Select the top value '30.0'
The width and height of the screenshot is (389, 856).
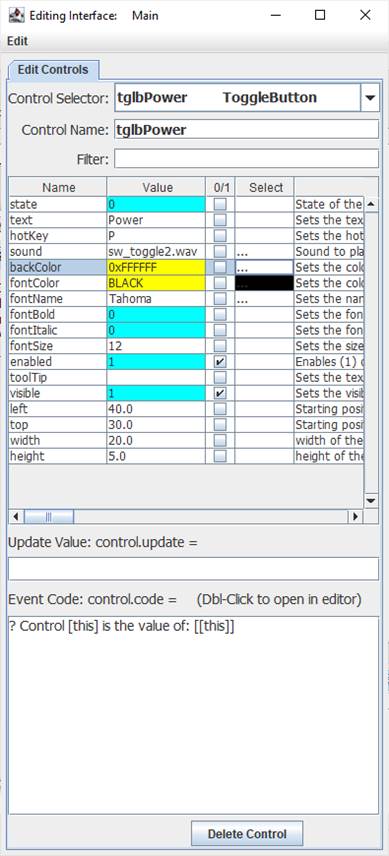[156, 425]
